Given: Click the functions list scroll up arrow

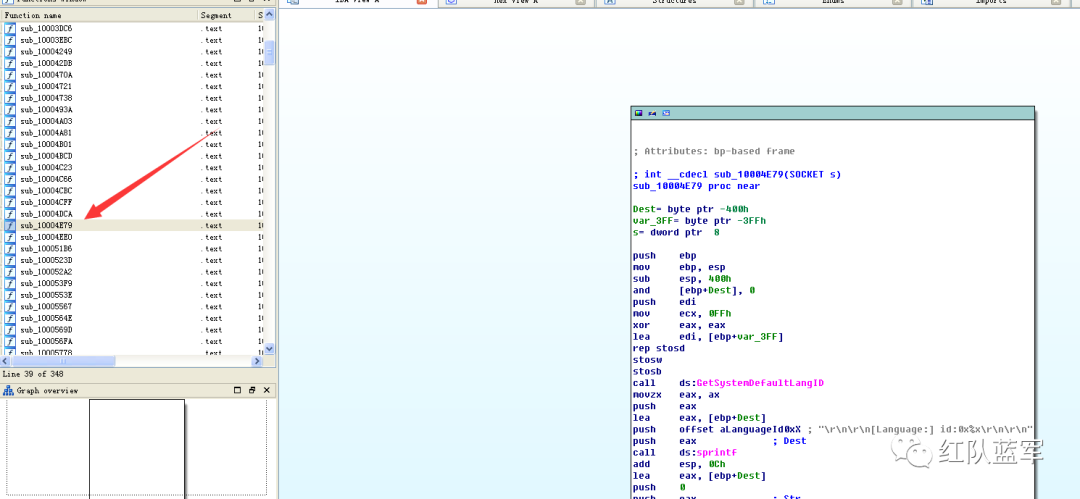Looking at the screenshot, I should 269,15.
